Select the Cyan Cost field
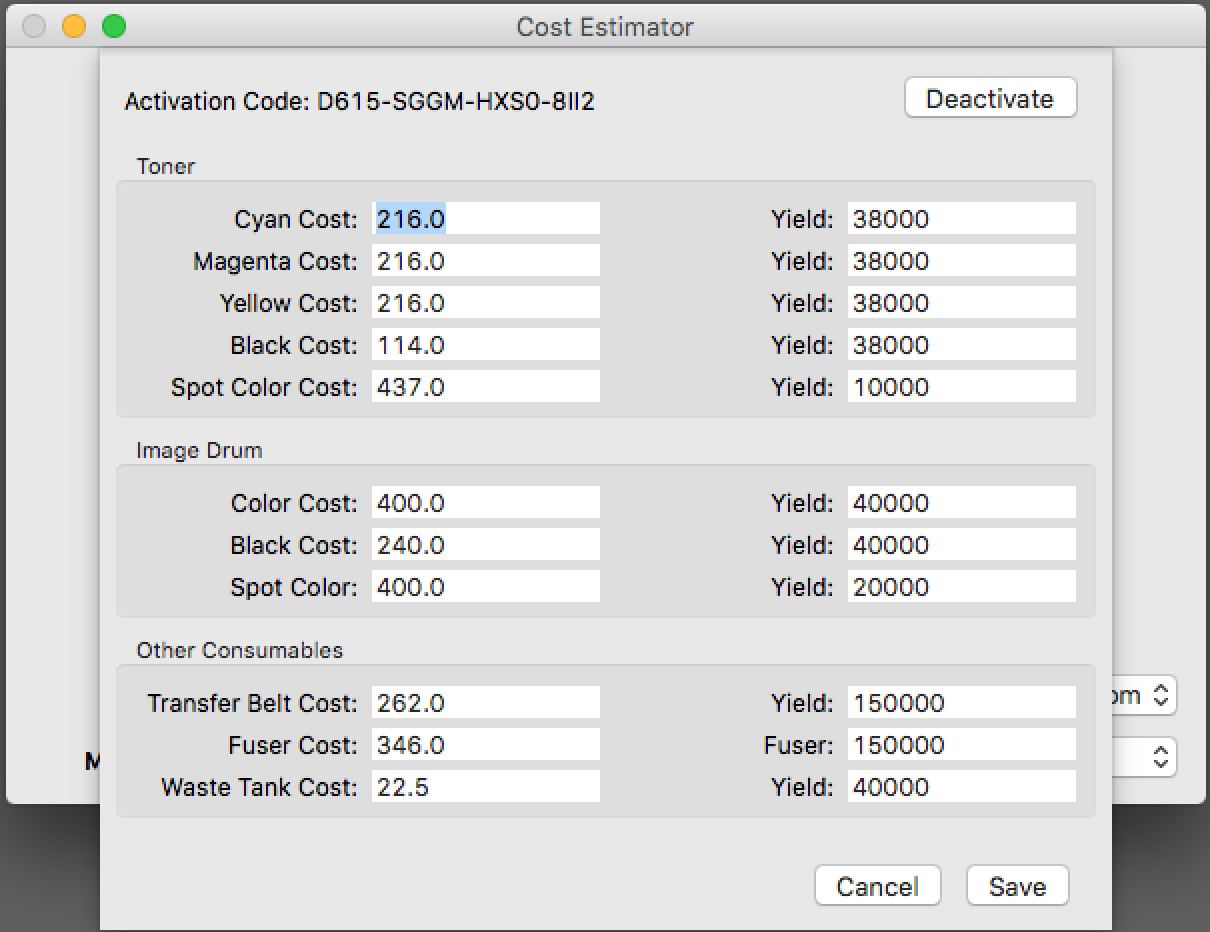 coord(486,219)
